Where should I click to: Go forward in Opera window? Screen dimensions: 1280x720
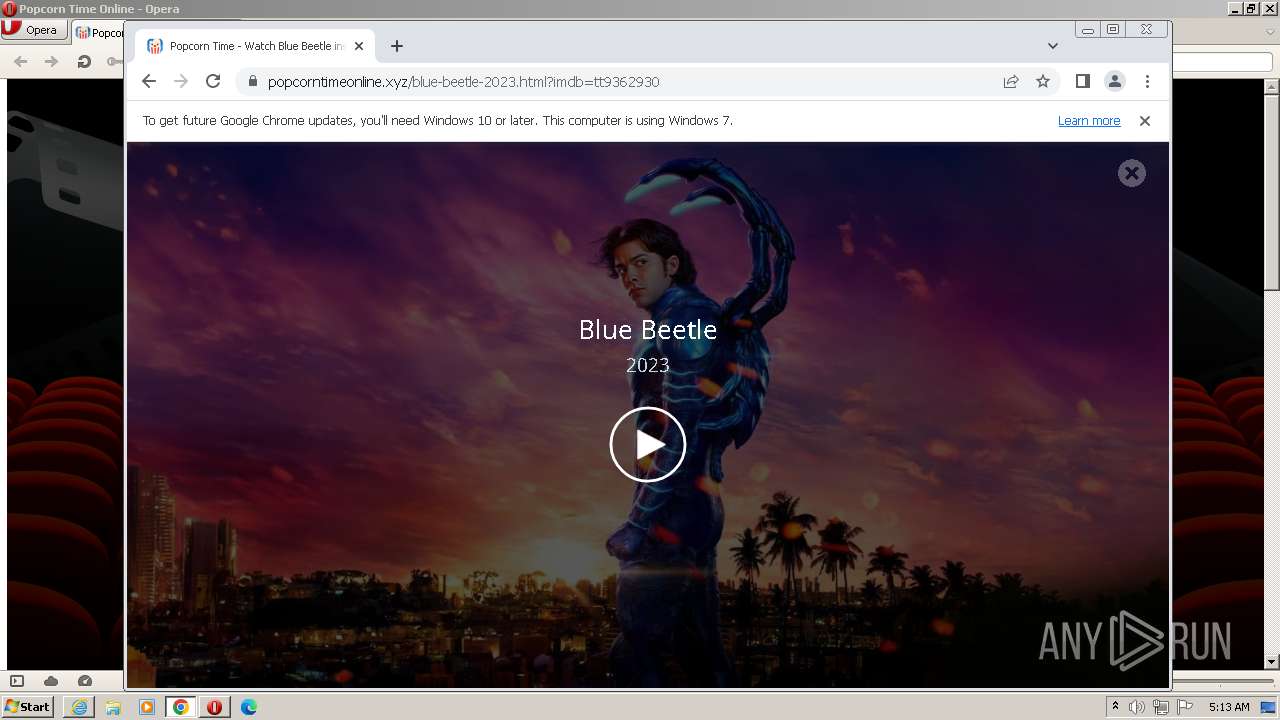point(52,61)
